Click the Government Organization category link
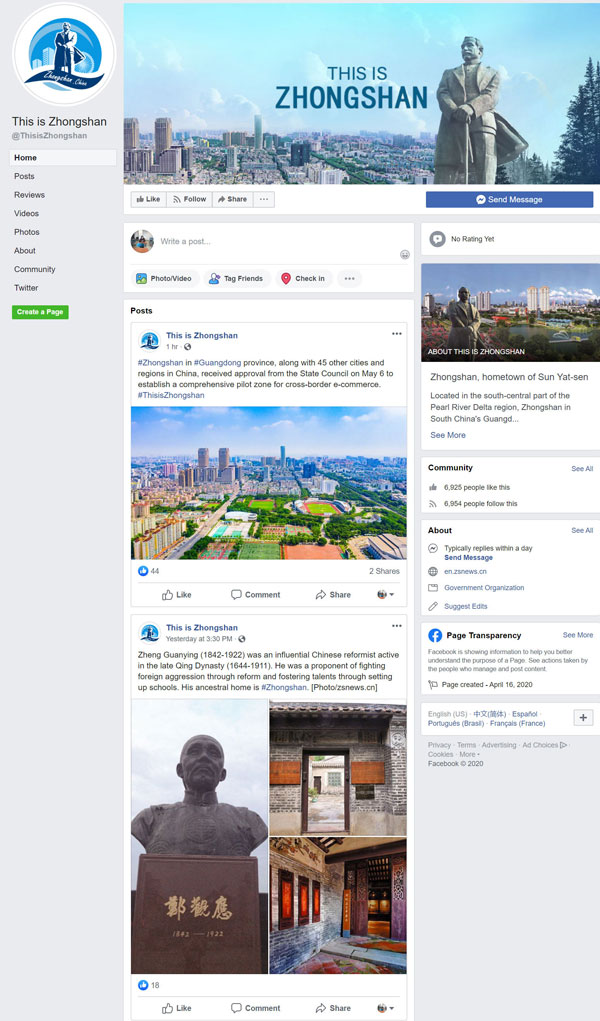The height and width of the screenshot is (1021, 600). (x=484, y=588)
